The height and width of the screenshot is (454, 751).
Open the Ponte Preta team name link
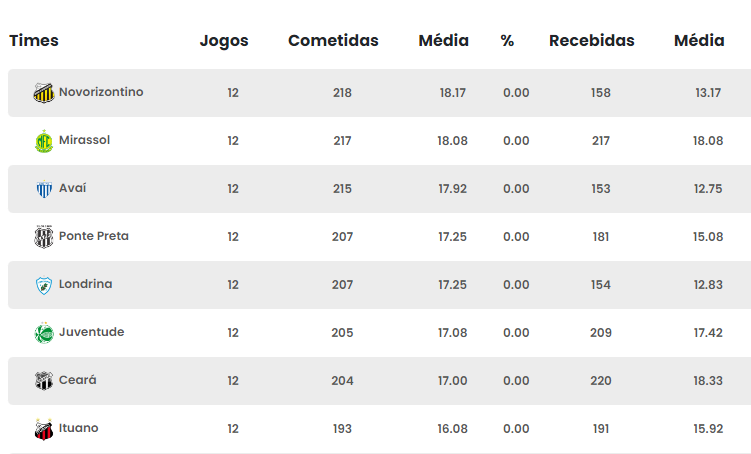(94, 236)
